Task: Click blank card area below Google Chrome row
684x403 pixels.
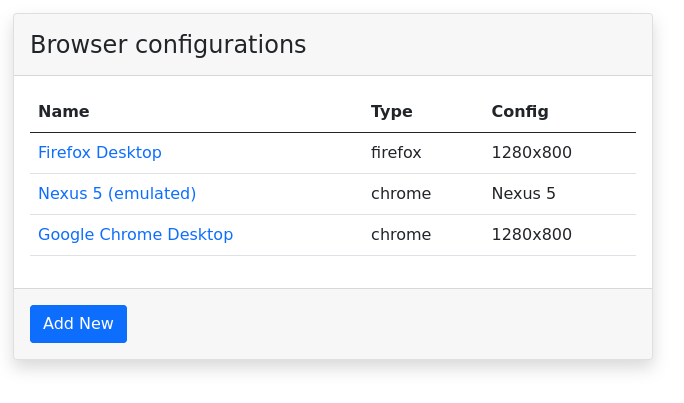Action: (x=330, y=272)
